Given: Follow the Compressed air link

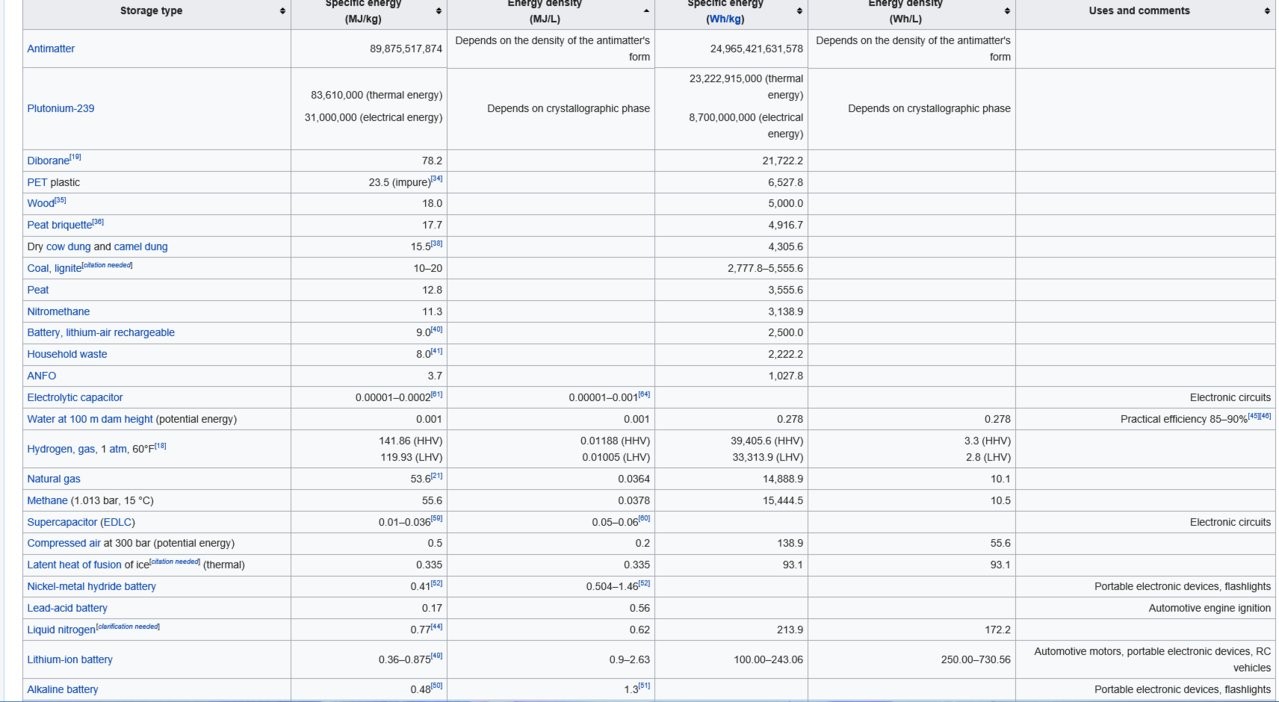Looking at the screenshot, I should tap(63, 543).
